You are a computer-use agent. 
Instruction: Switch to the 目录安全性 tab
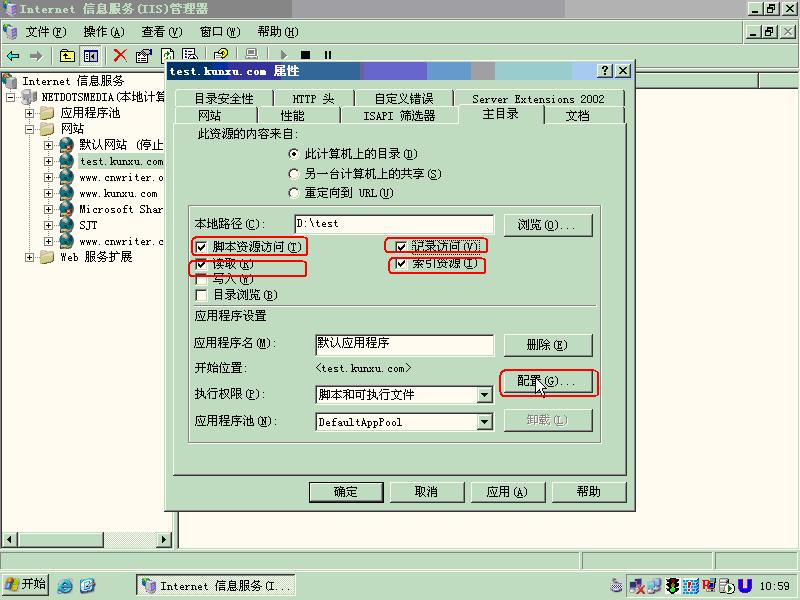tap(224, 99)
